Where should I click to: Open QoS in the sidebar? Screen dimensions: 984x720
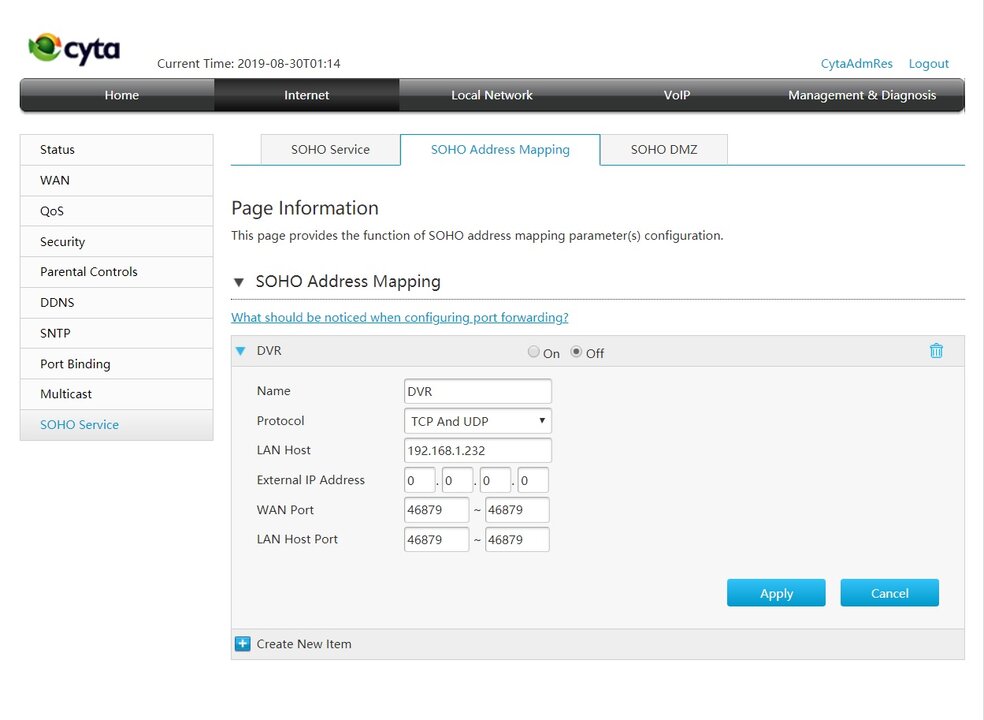click(117, 211)
